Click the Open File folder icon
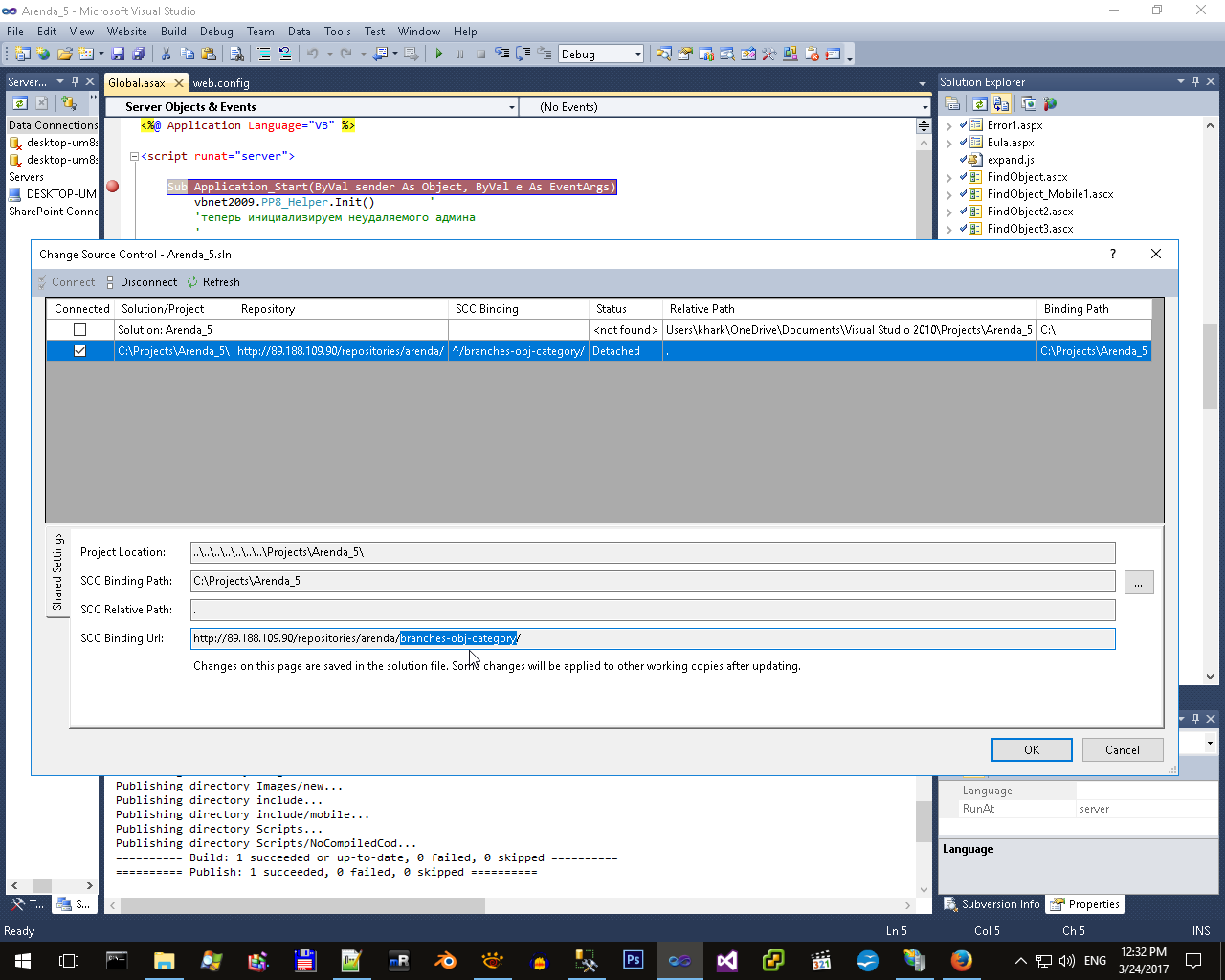Screen dimensions: 1225x980 (x=64, y=55)
